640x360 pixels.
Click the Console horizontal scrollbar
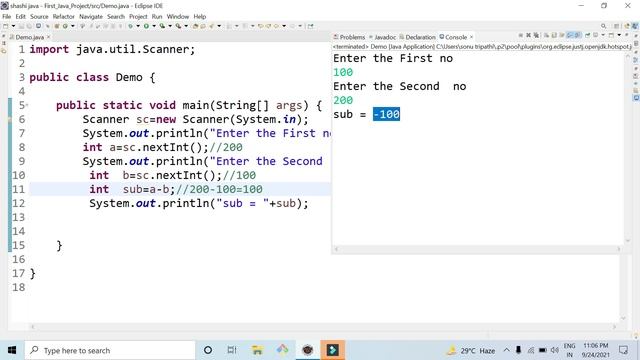coord(478,249)
